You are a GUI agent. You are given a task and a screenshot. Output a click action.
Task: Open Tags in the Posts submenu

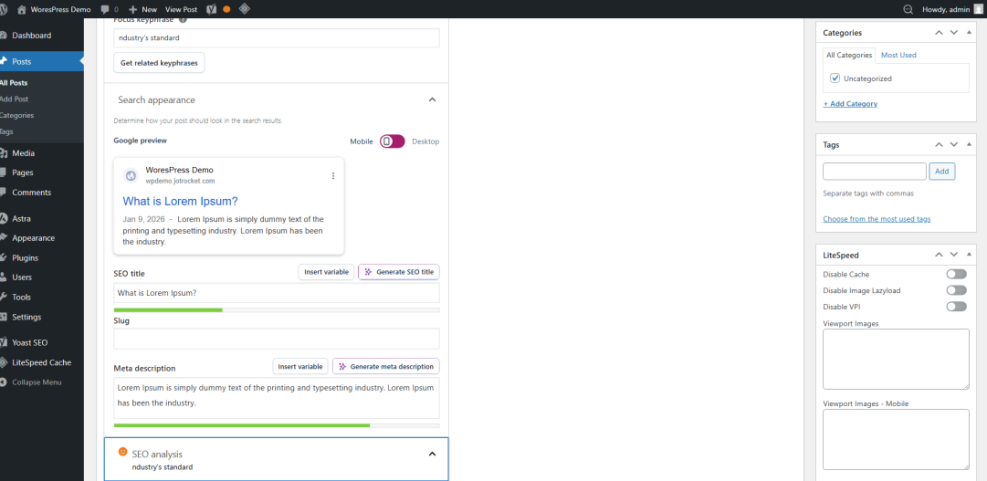pyautogui.click(x=6, y=132)
